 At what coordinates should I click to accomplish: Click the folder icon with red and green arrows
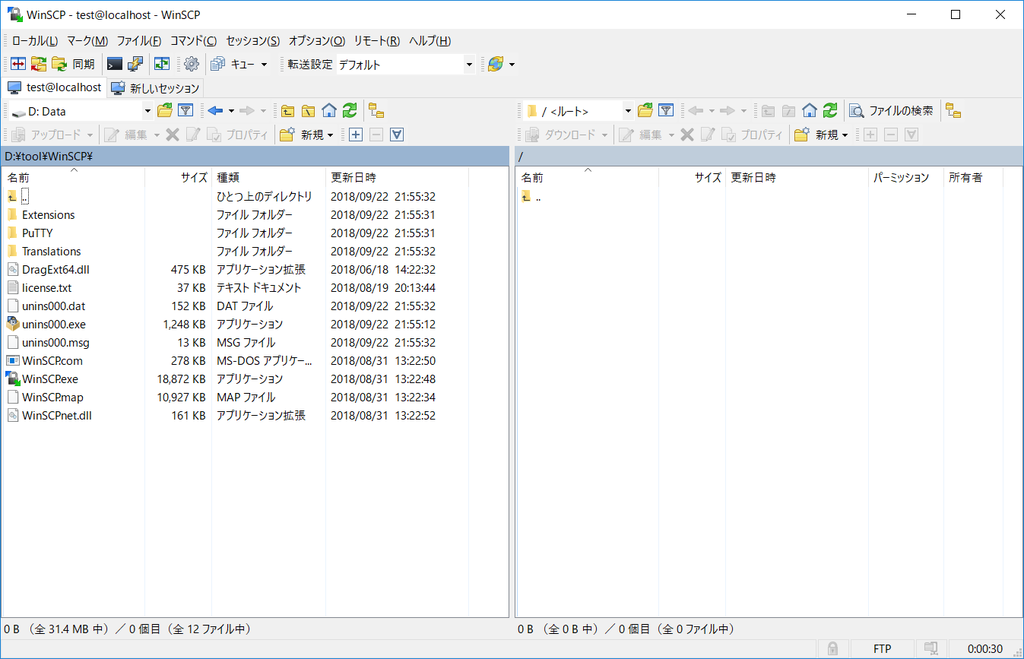pyautogui.click(x=39, y=64)
